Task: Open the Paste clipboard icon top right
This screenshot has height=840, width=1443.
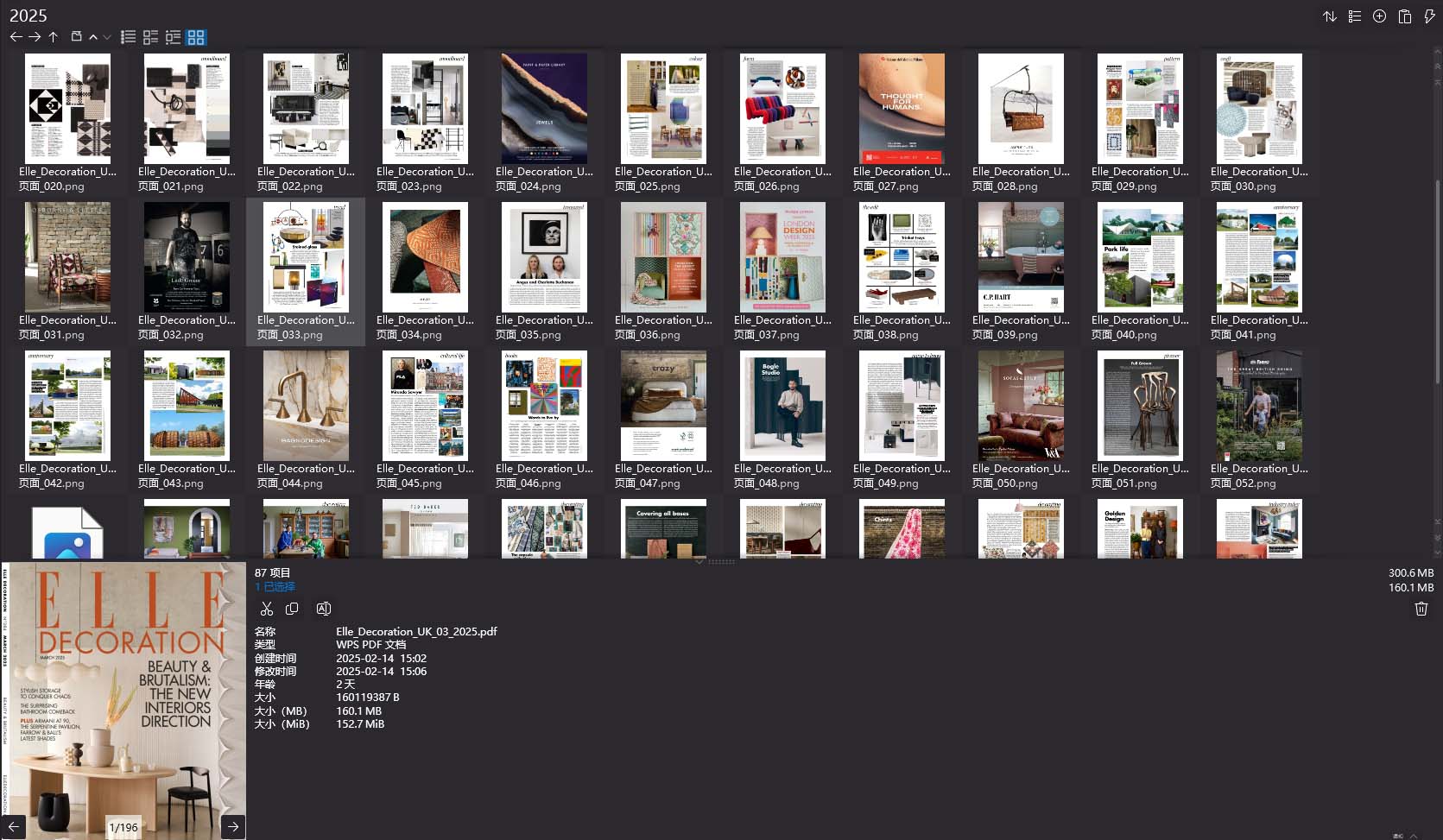Action: (1405, 16)
